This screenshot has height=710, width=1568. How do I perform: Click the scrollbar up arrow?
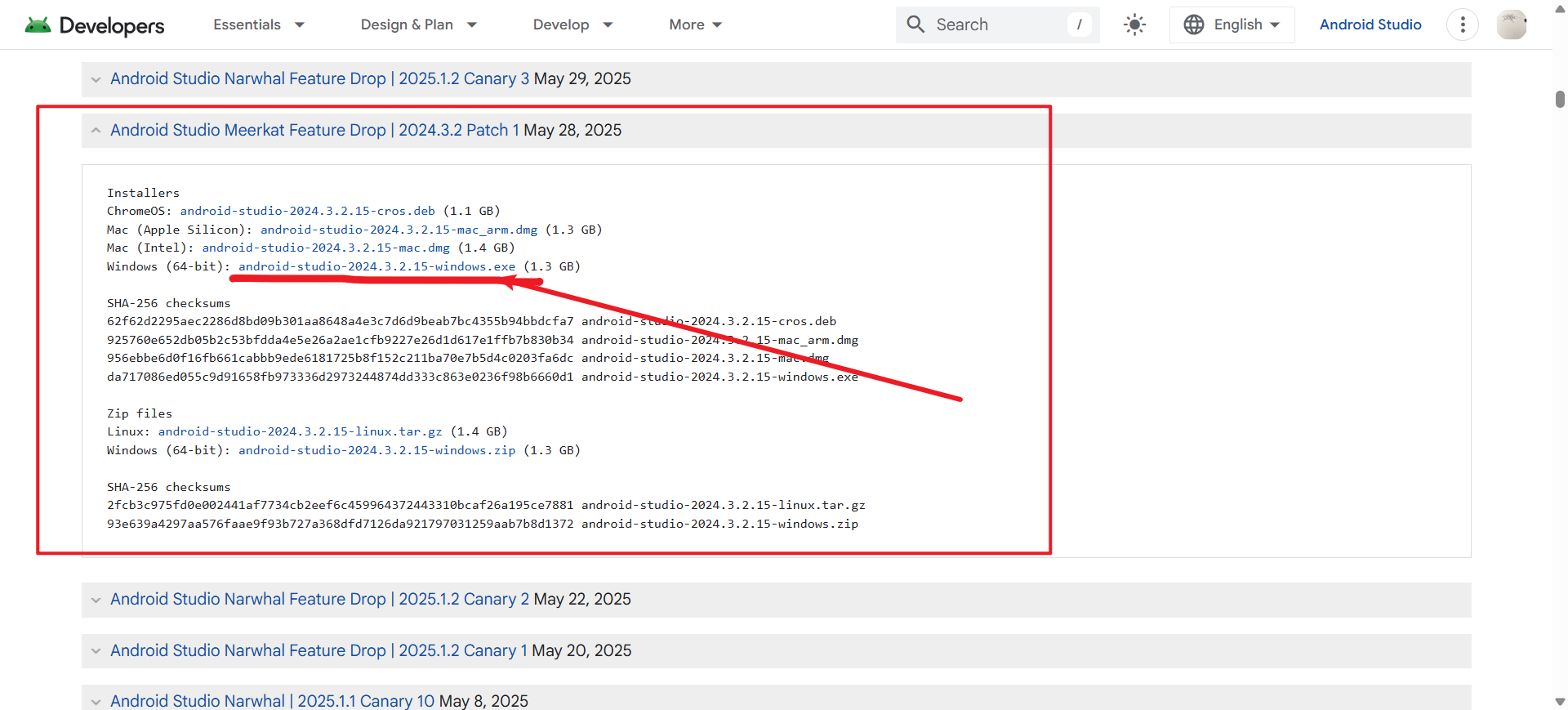[1560, 8]
